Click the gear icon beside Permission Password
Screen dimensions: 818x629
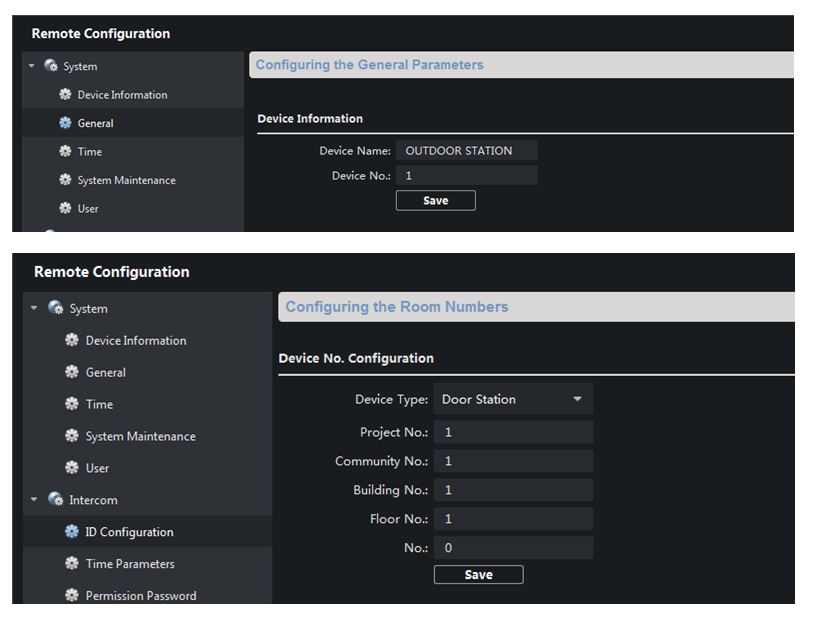tap(72, 596)
